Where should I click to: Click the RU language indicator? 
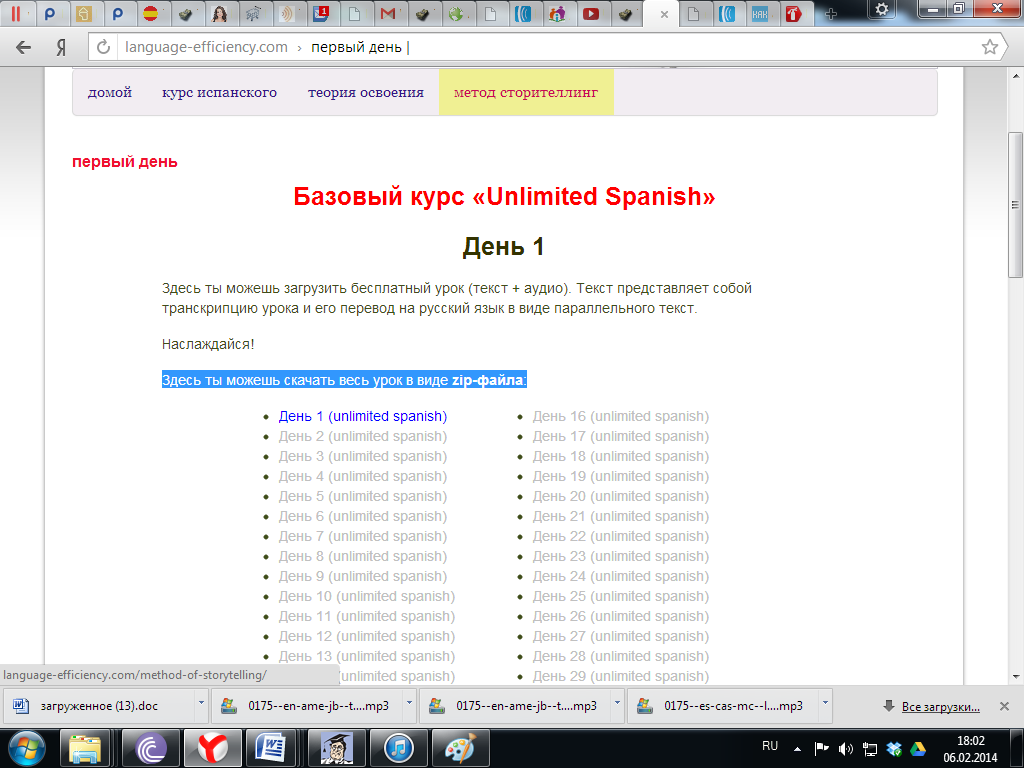tap(770, 746)
